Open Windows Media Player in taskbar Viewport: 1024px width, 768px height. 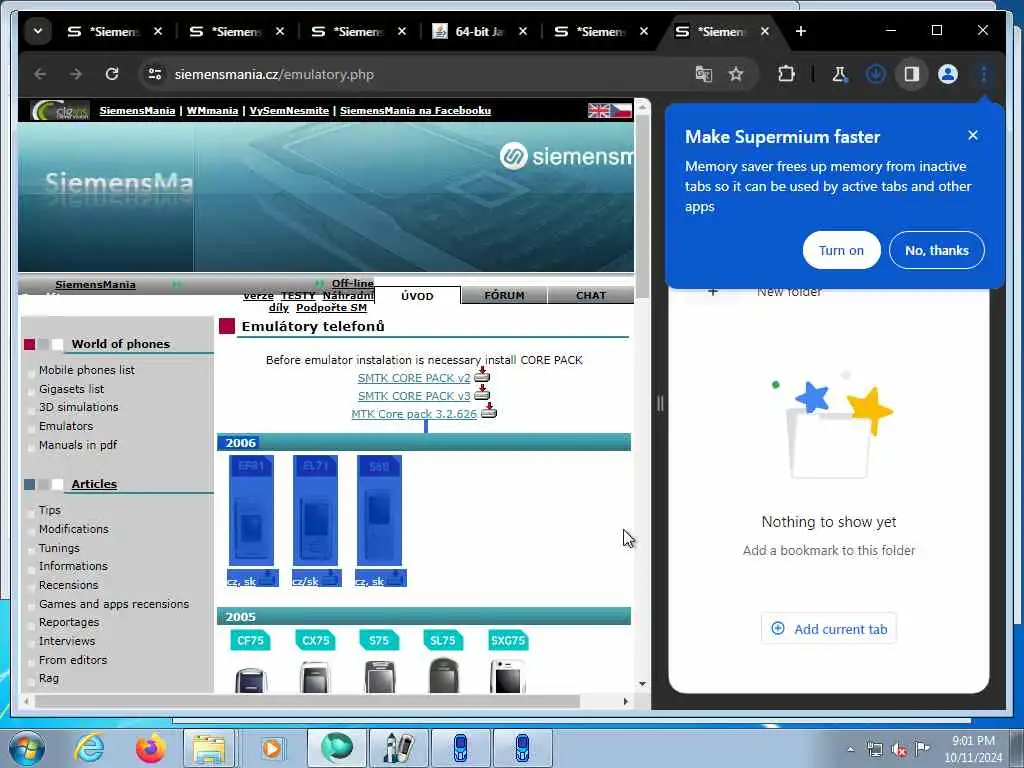(x=271, y=748)
